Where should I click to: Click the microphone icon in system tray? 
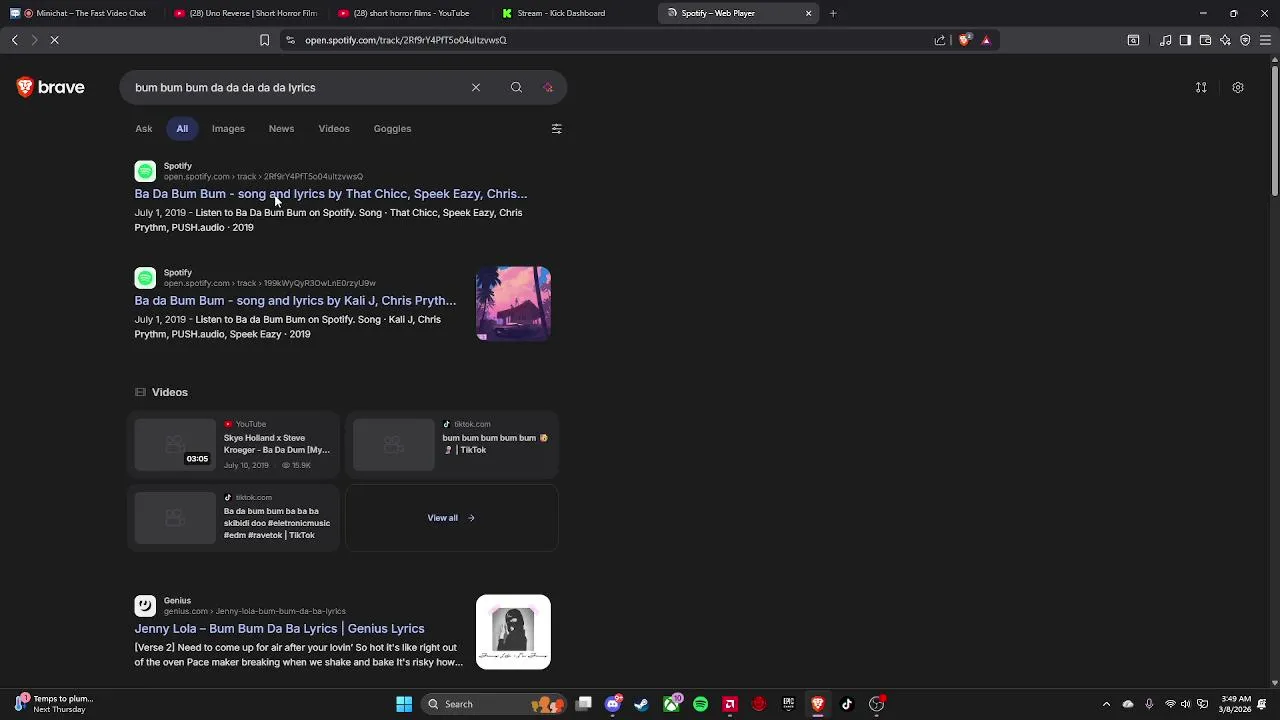(x=1149, y=704)
